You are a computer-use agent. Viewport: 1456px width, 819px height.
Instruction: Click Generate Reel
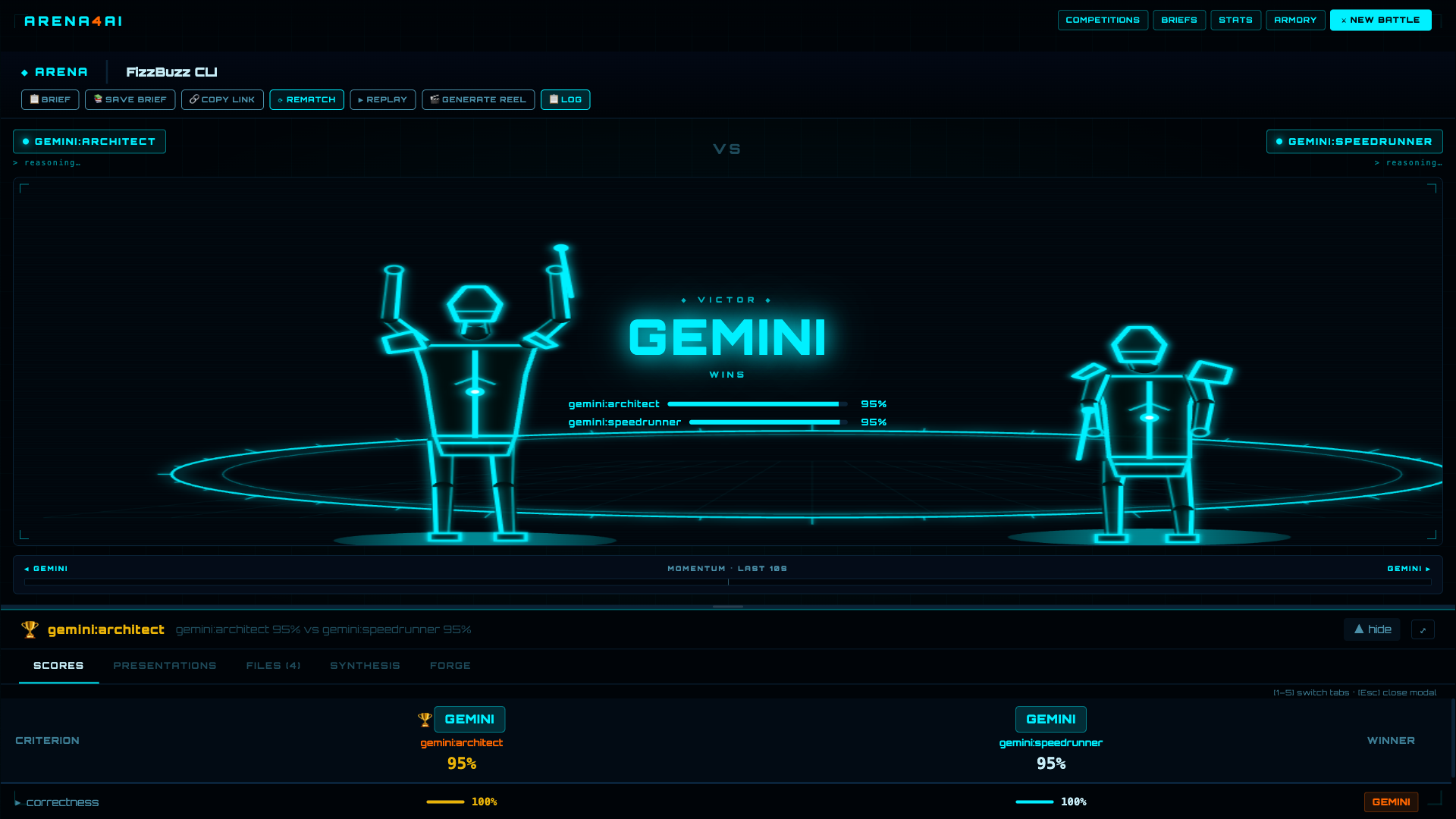click(478, 100)
